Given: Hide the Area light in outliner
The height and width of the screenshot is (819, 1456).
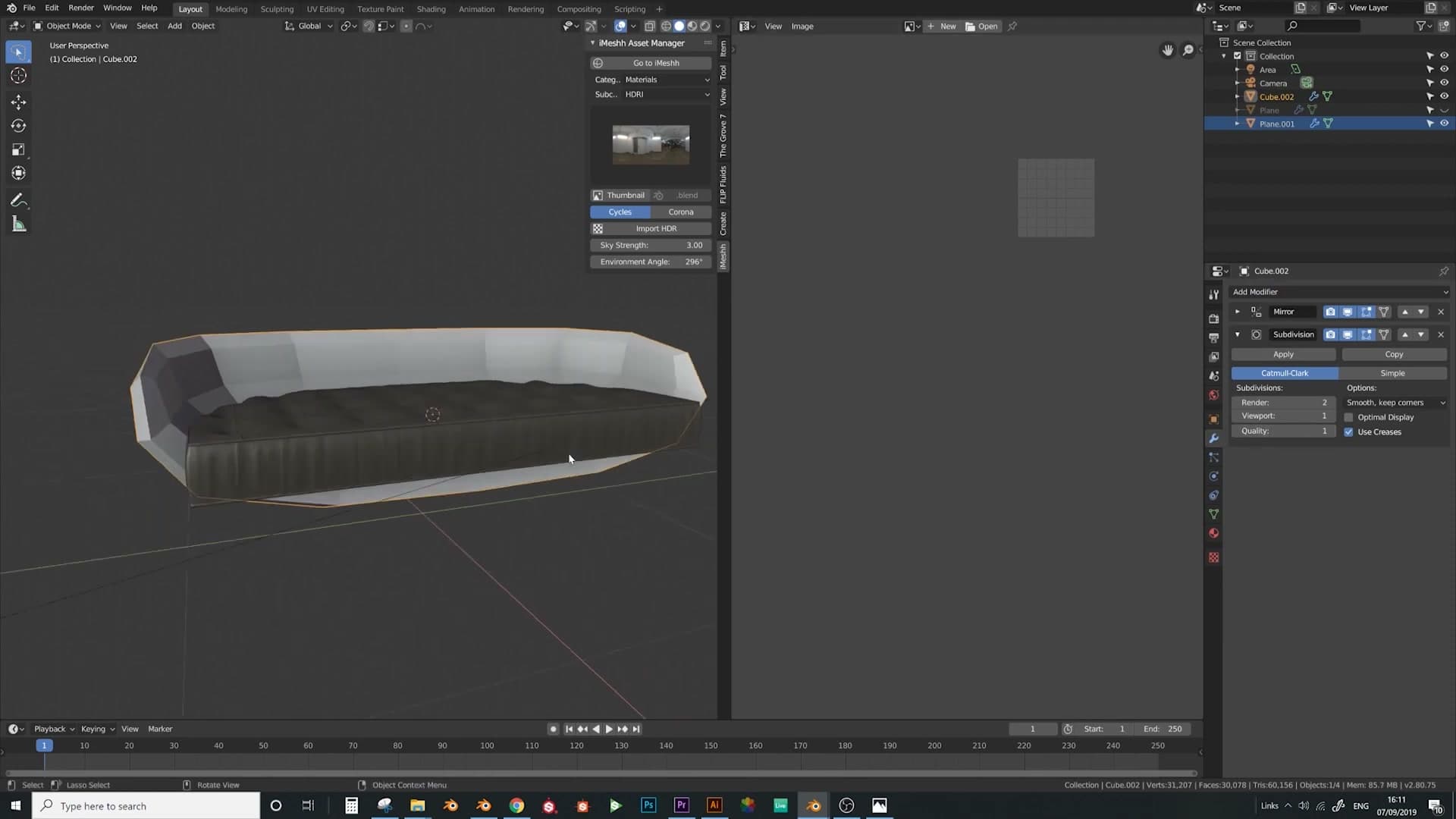Looking at the screenshot, I should (x=1444, y=69).
